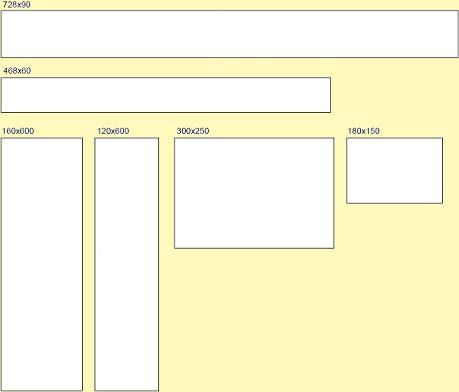The height and width of the screenshot is (392, 459).
Task: Select the 728x90 leaderboard ad box
Action: pos(230,34)
